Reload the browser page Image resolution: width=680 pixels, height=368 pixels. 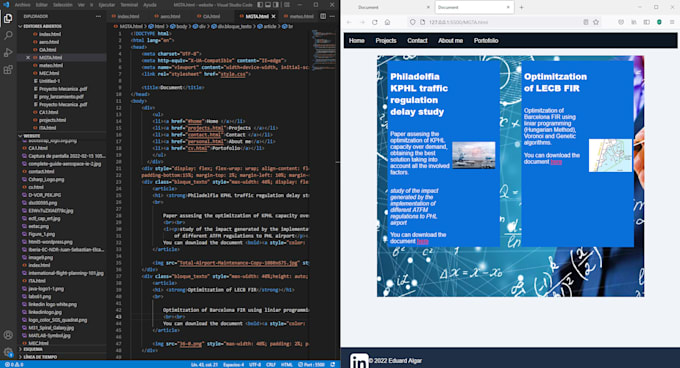375,22
